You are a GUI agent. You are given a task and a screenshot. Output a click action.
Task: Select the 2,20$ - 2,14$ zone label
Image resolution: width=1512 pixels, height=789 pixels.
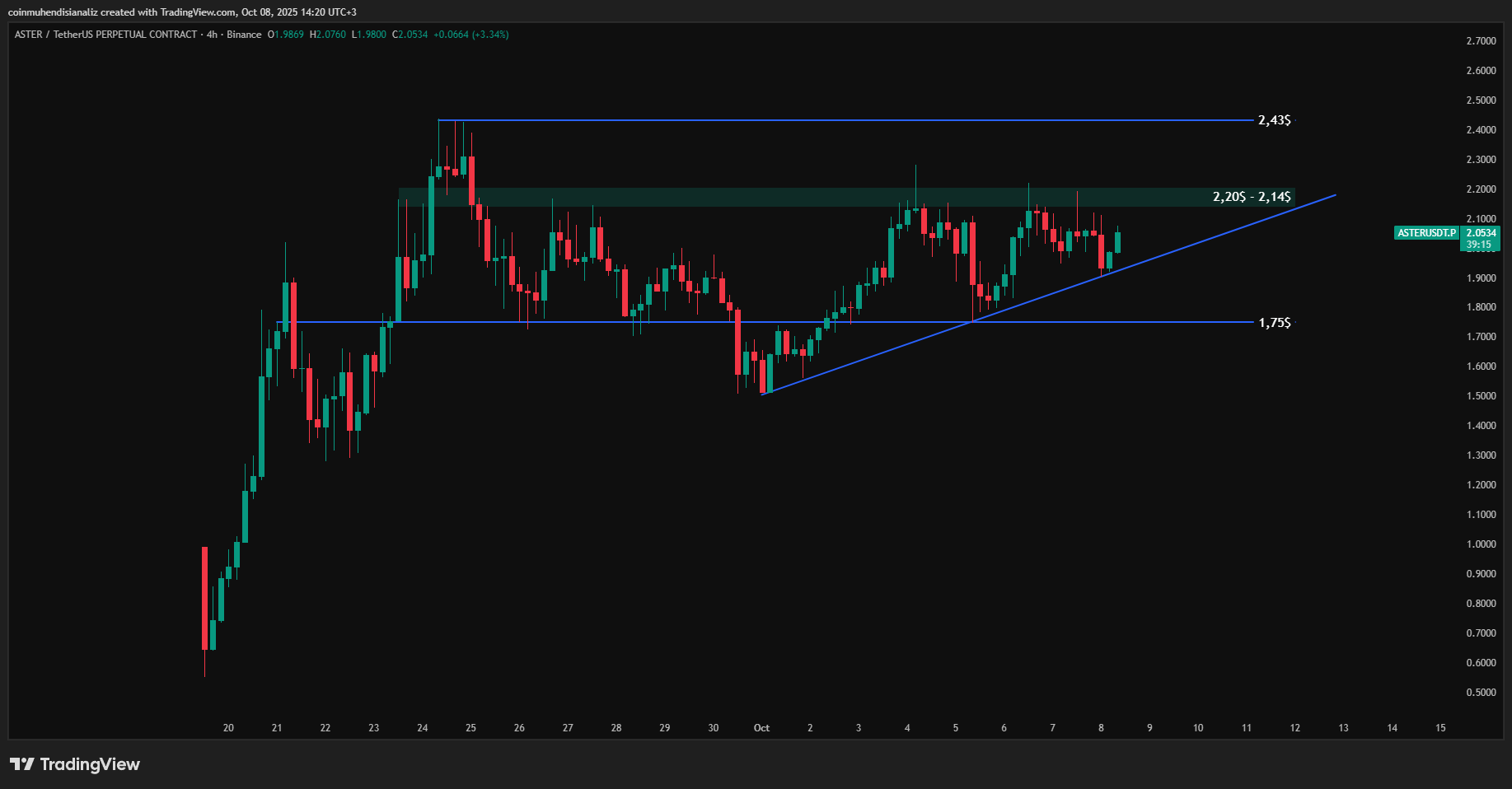tap(1251, 197)
